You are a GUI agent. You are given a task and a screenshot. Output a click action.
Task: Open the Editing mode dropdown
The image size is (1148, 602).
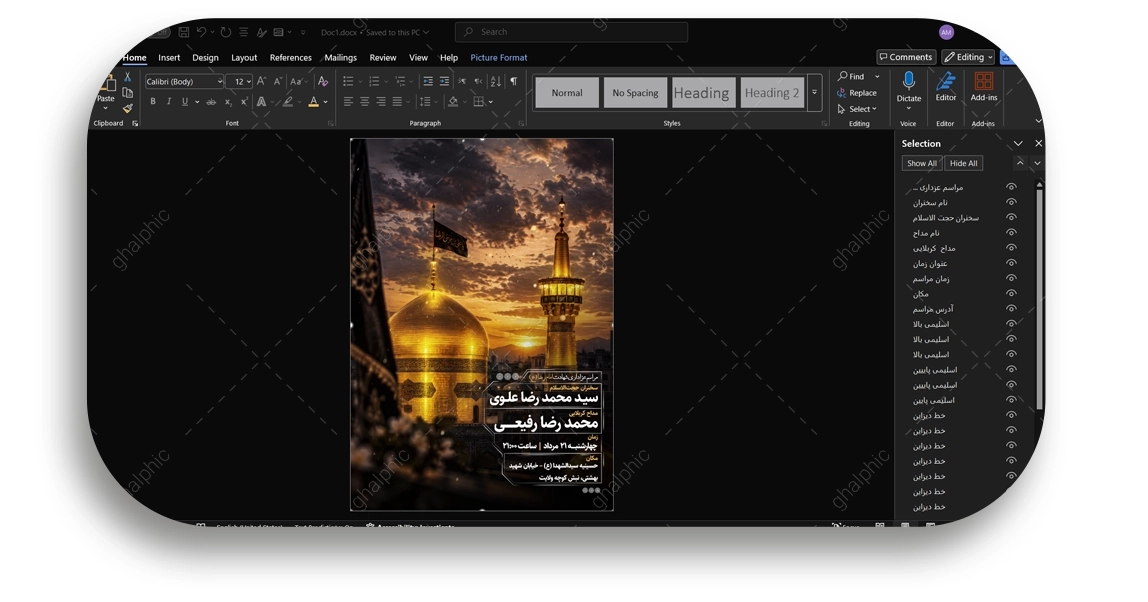tap(969, 57)
